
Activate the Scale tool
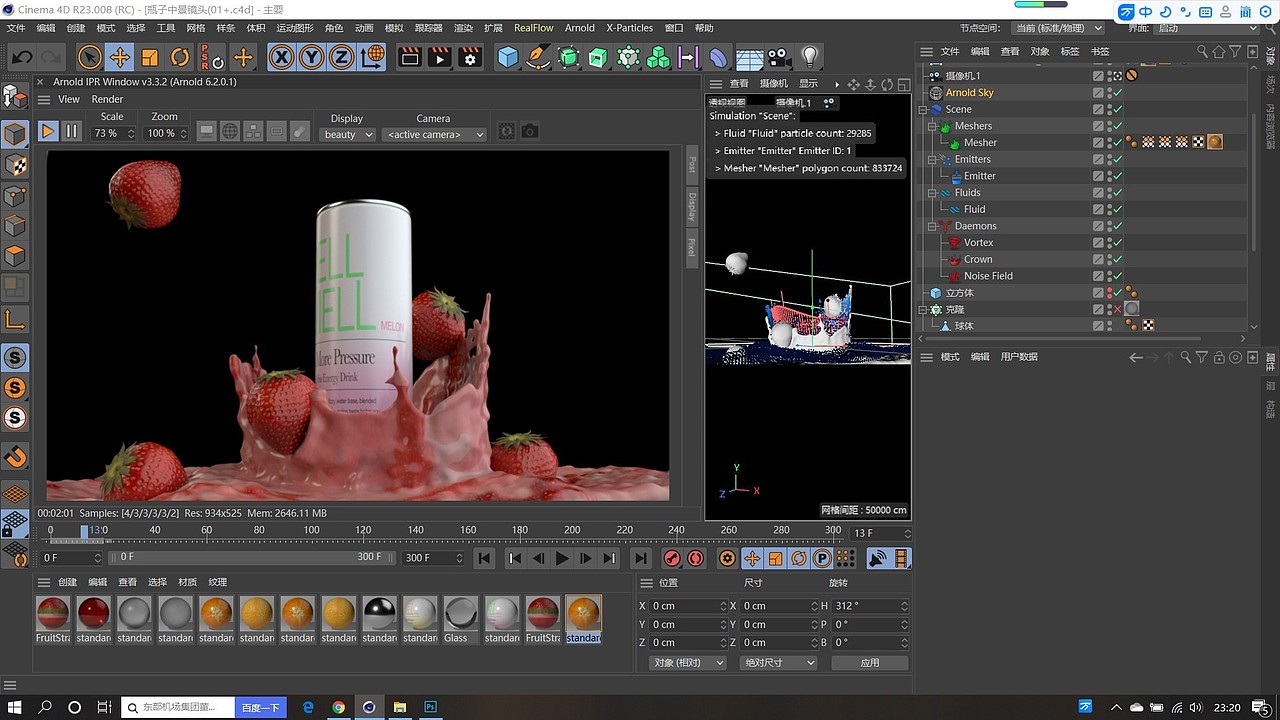pyautogui.click(x=150, y=57)
